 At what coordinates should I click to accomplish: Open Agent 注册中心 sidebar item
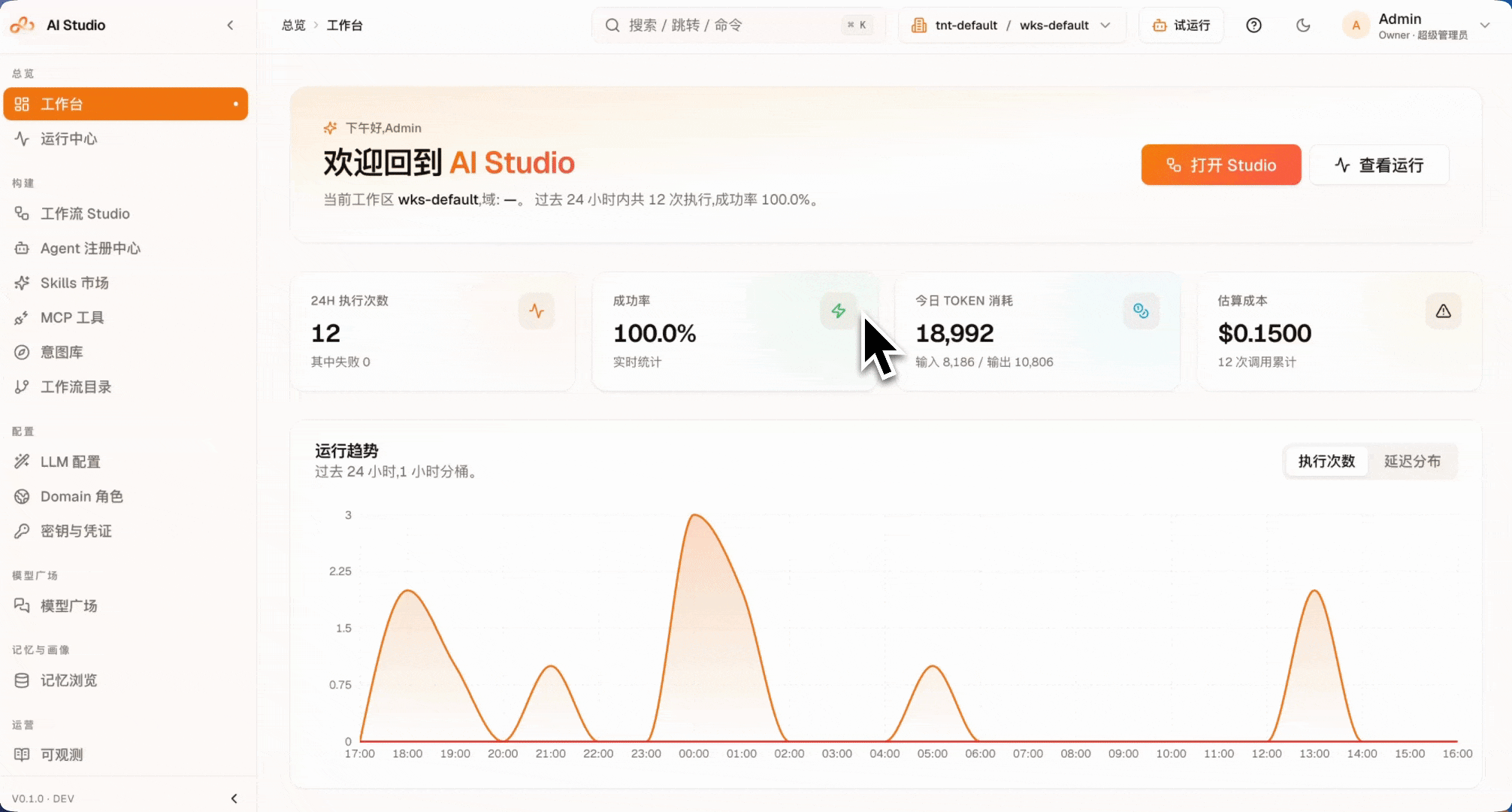click(125, 248)
